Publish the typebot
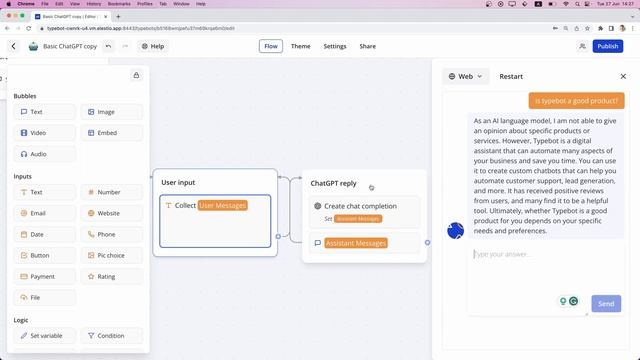The width and height of the screenshot is (640, 360). pyautogui.click(x=608, y=46)
